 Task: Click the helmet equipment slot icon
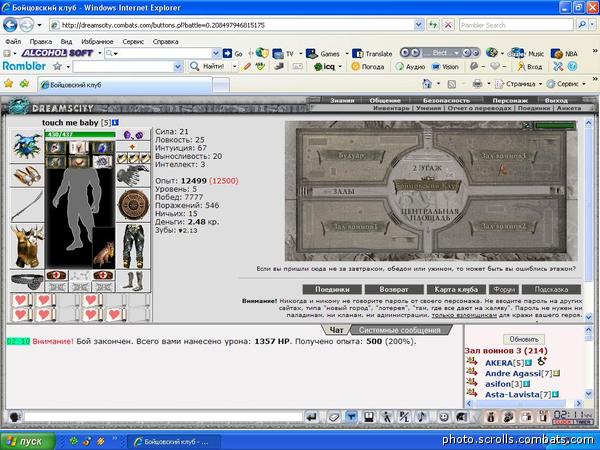[26, 146]
